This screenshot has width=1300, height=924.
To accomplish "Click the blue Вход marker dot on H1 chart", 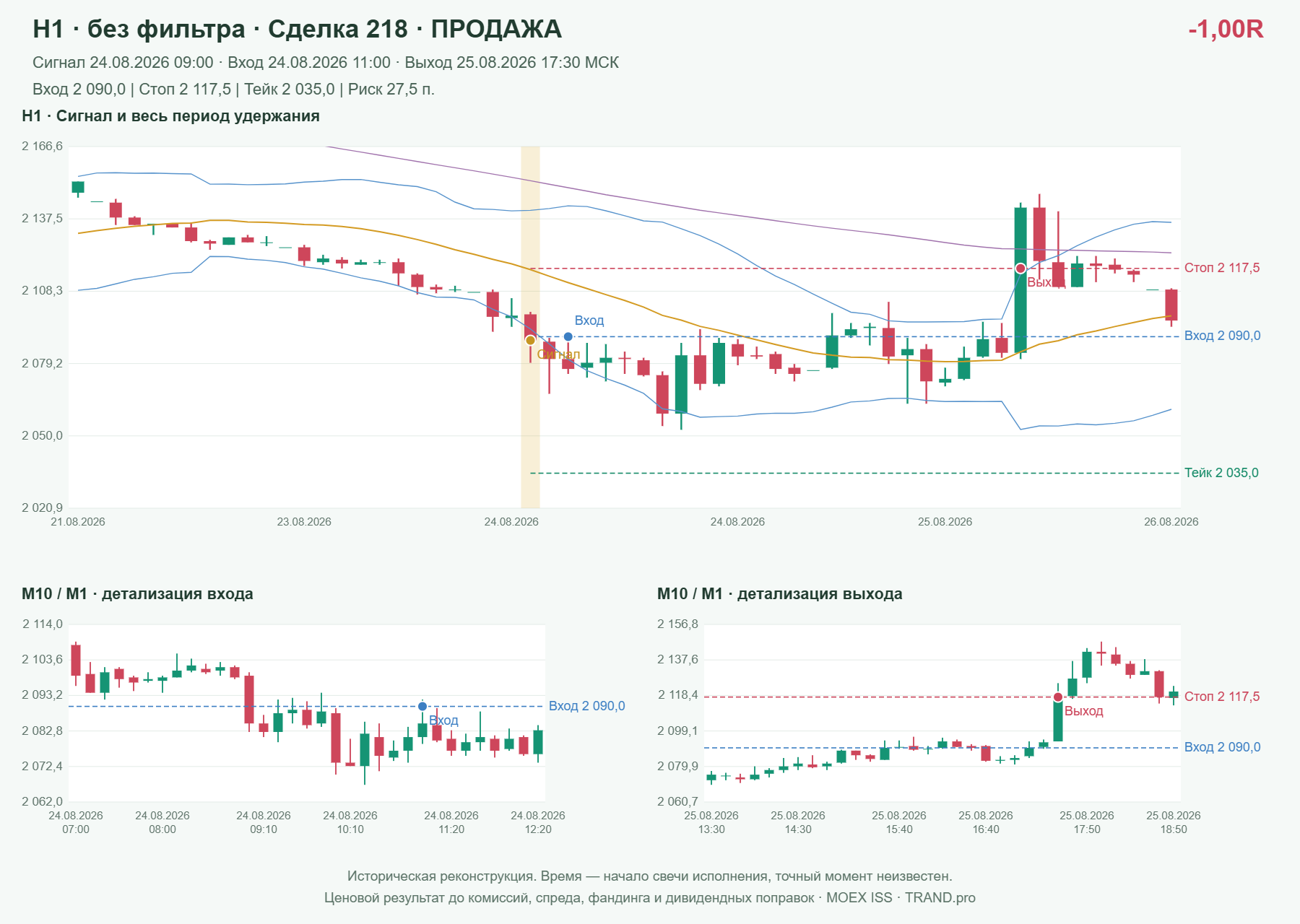I will coord(568,336).
